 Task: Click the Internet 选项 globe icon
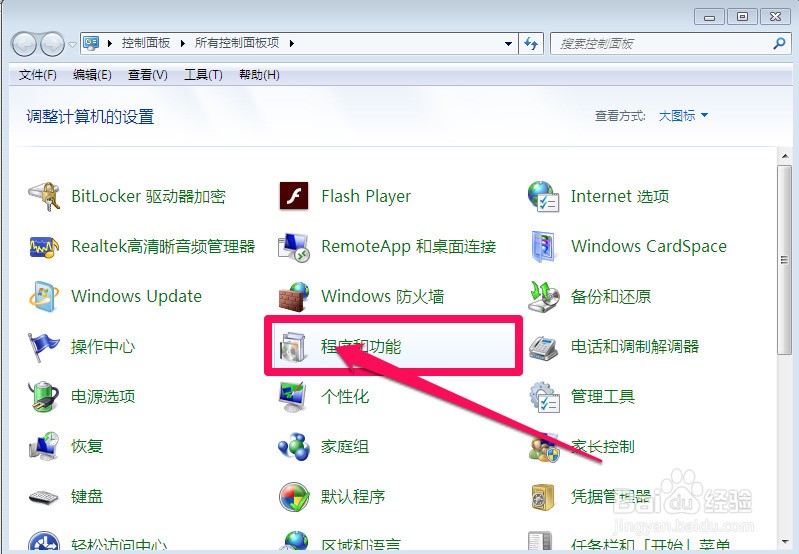pos(544,196)
